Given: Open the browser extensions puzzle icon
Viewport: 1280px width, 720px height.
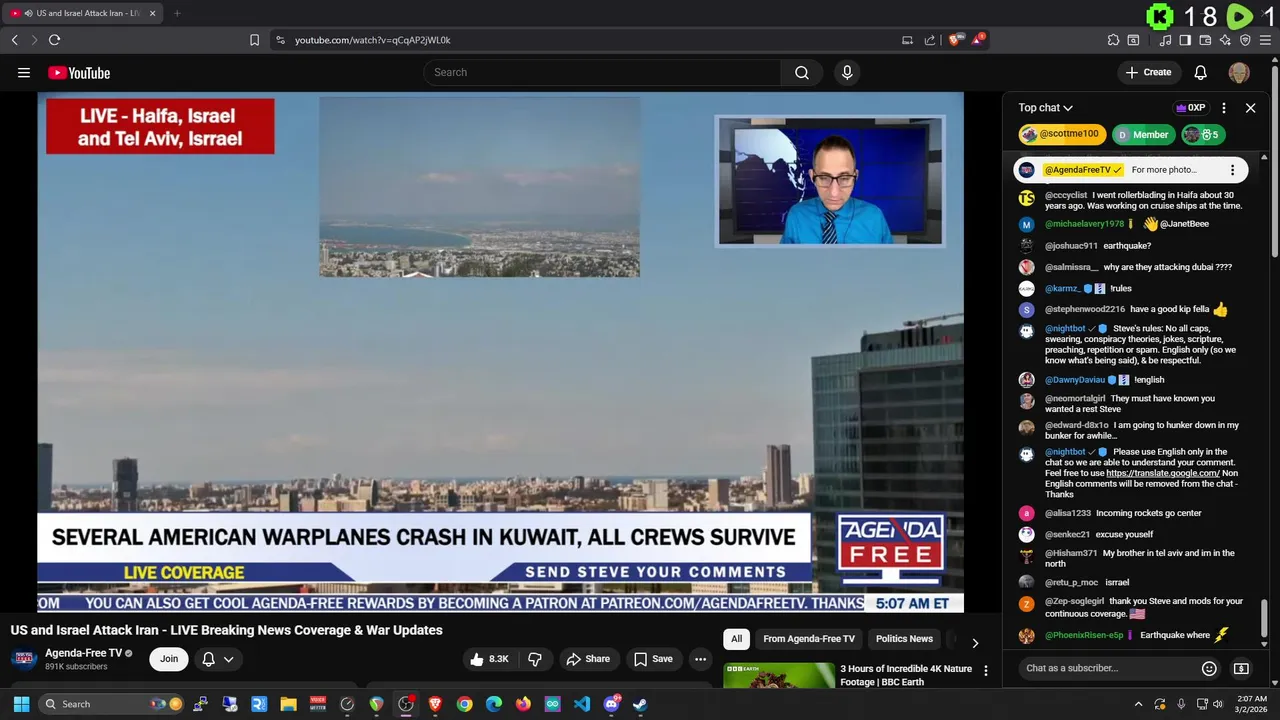Looking at the screenshot, I should point(1113,40).
